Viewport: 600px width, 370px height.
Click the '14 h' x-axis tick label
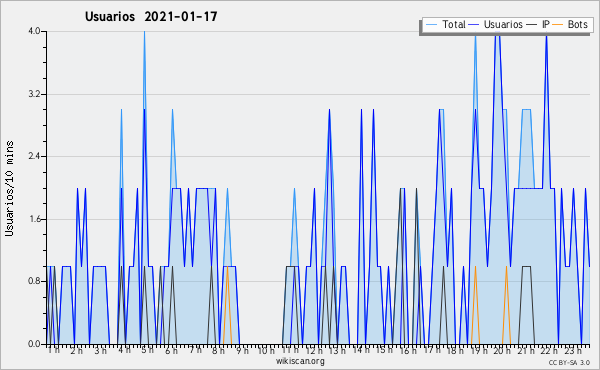tap(361, 350)
